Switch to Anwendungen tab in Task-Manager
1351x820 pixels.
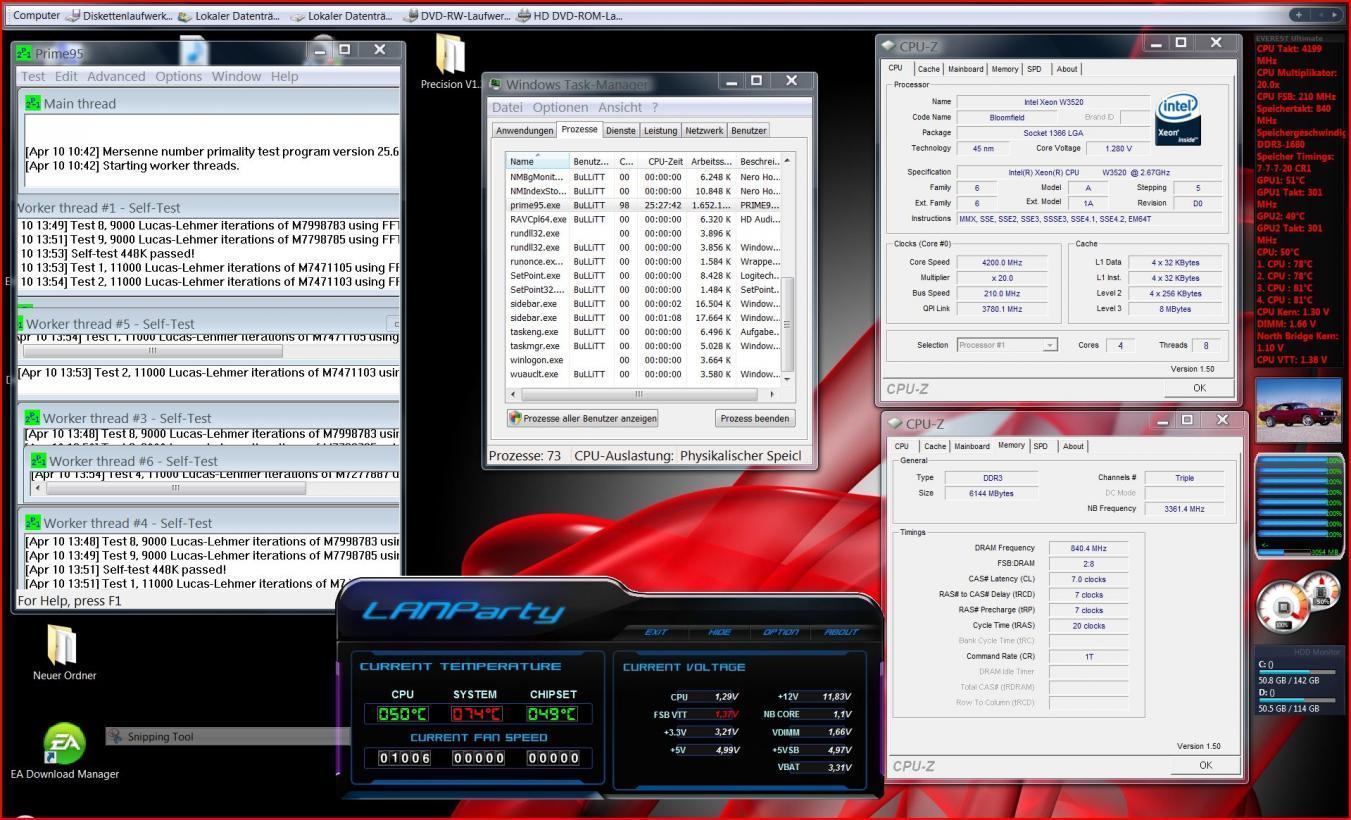pyautogui.click(x=524, y=130)
